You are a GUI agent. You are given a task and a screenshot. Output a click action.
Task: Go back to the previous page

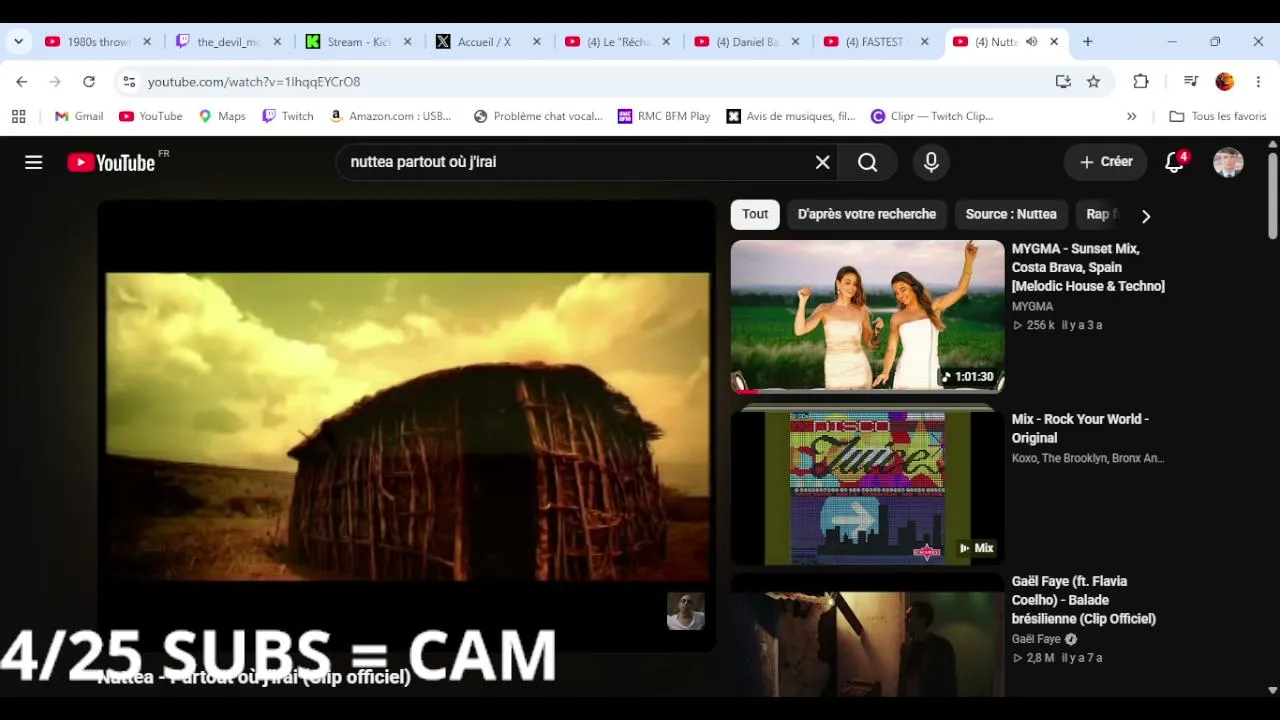[22, 82]
